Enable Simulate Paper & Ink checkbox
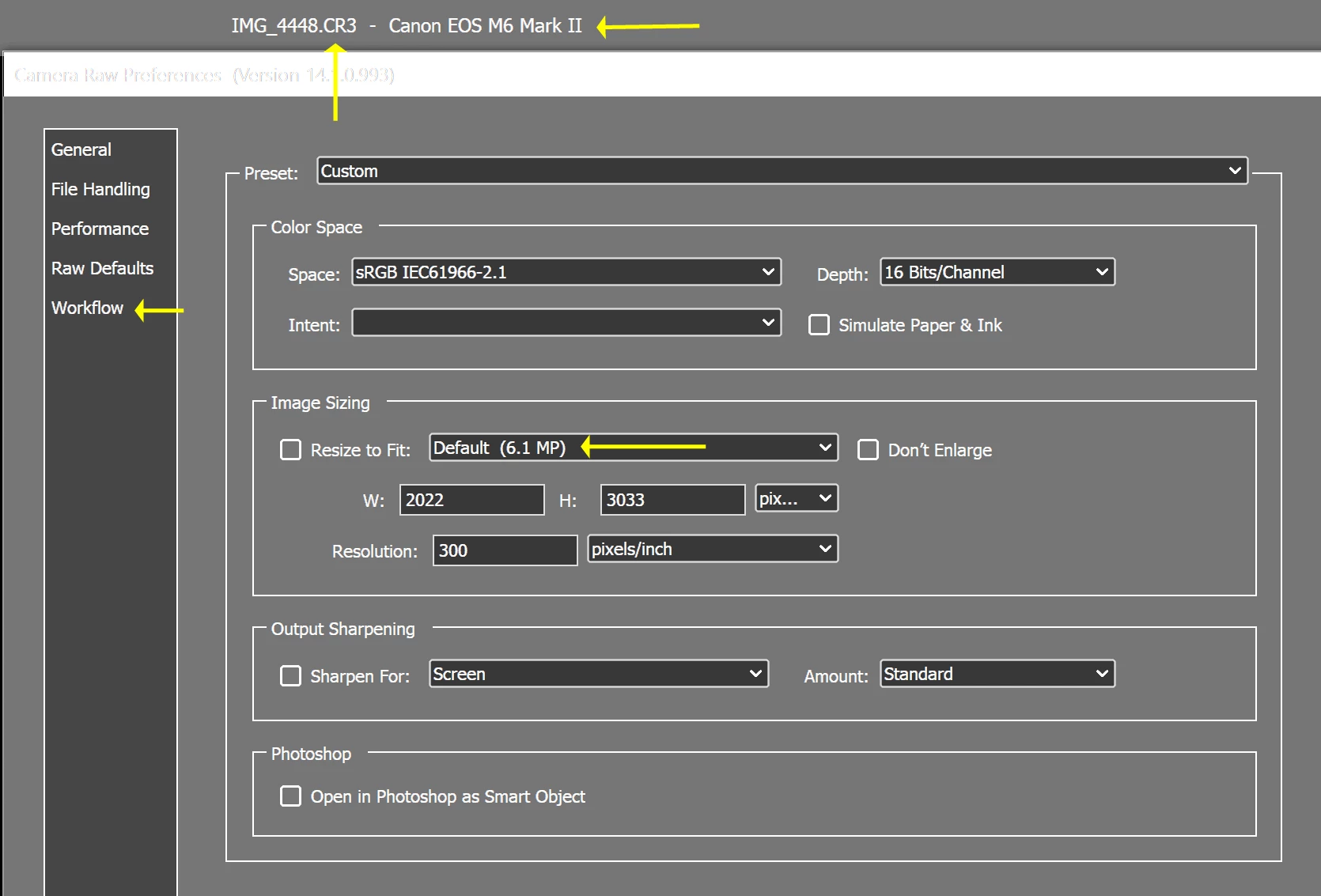This screenshot has width=1321, height=896. (819, 325)
